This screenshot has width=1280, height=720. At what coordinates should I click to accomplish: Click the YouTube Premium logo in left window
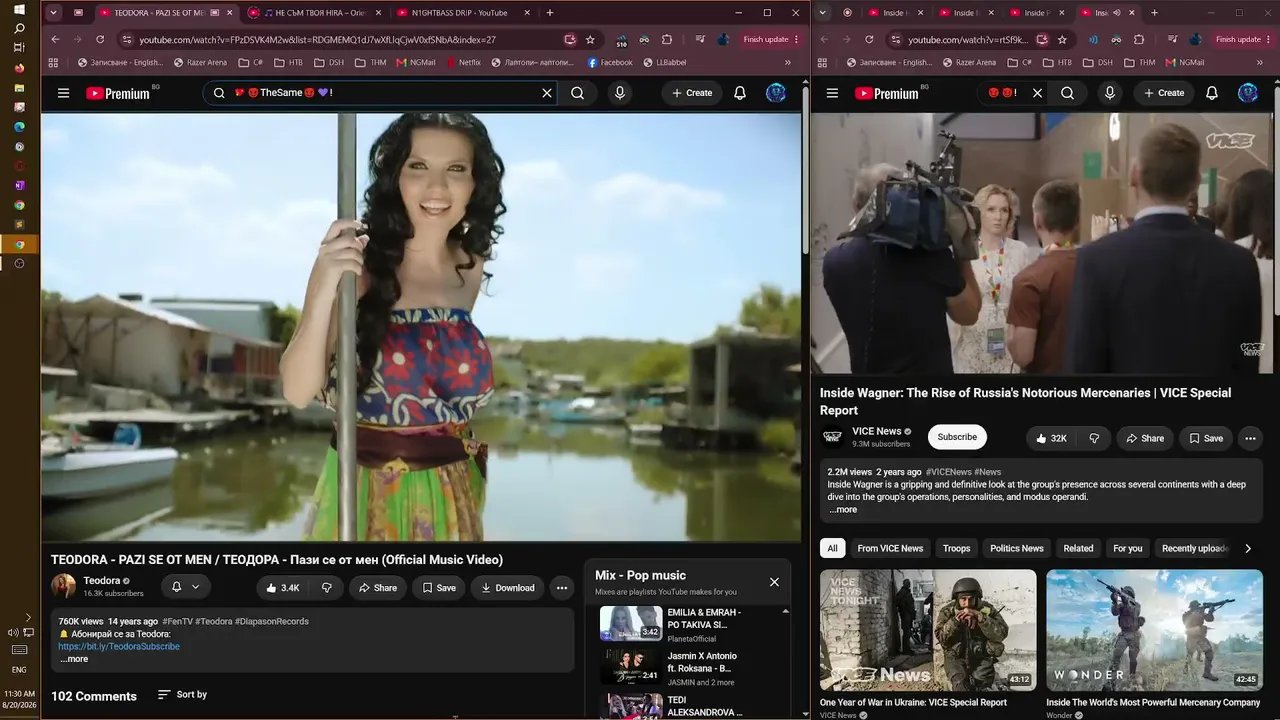click(118, 93)
